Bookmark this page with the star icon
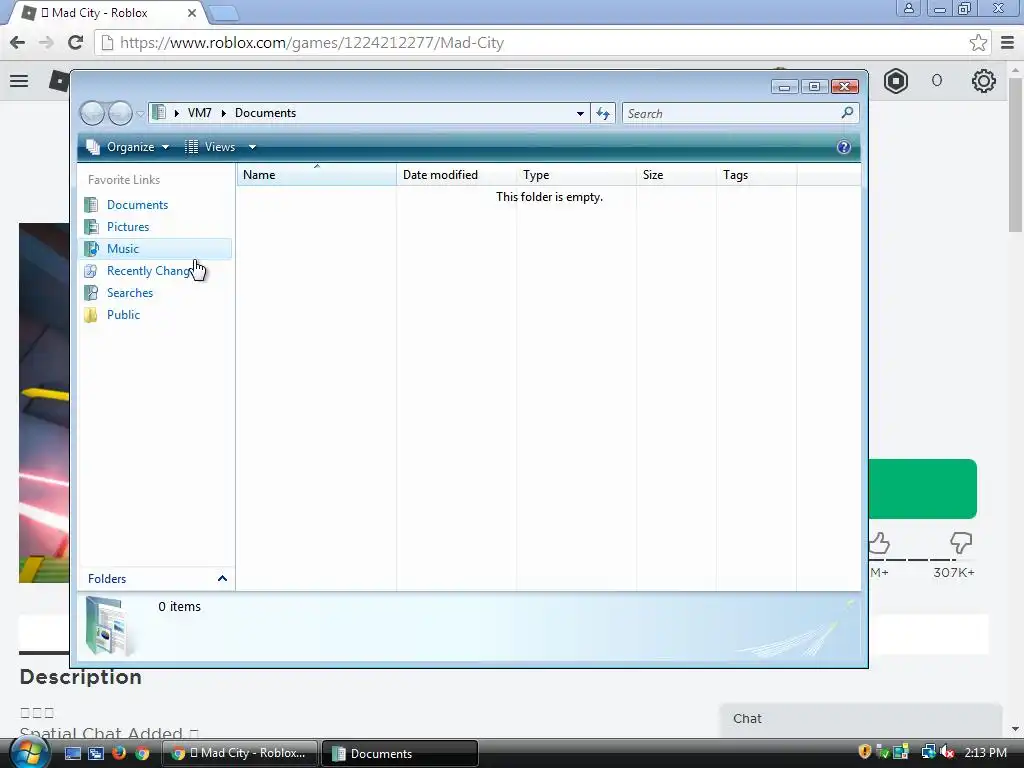Screen dimensions: 1024x768 click(978, 42)
